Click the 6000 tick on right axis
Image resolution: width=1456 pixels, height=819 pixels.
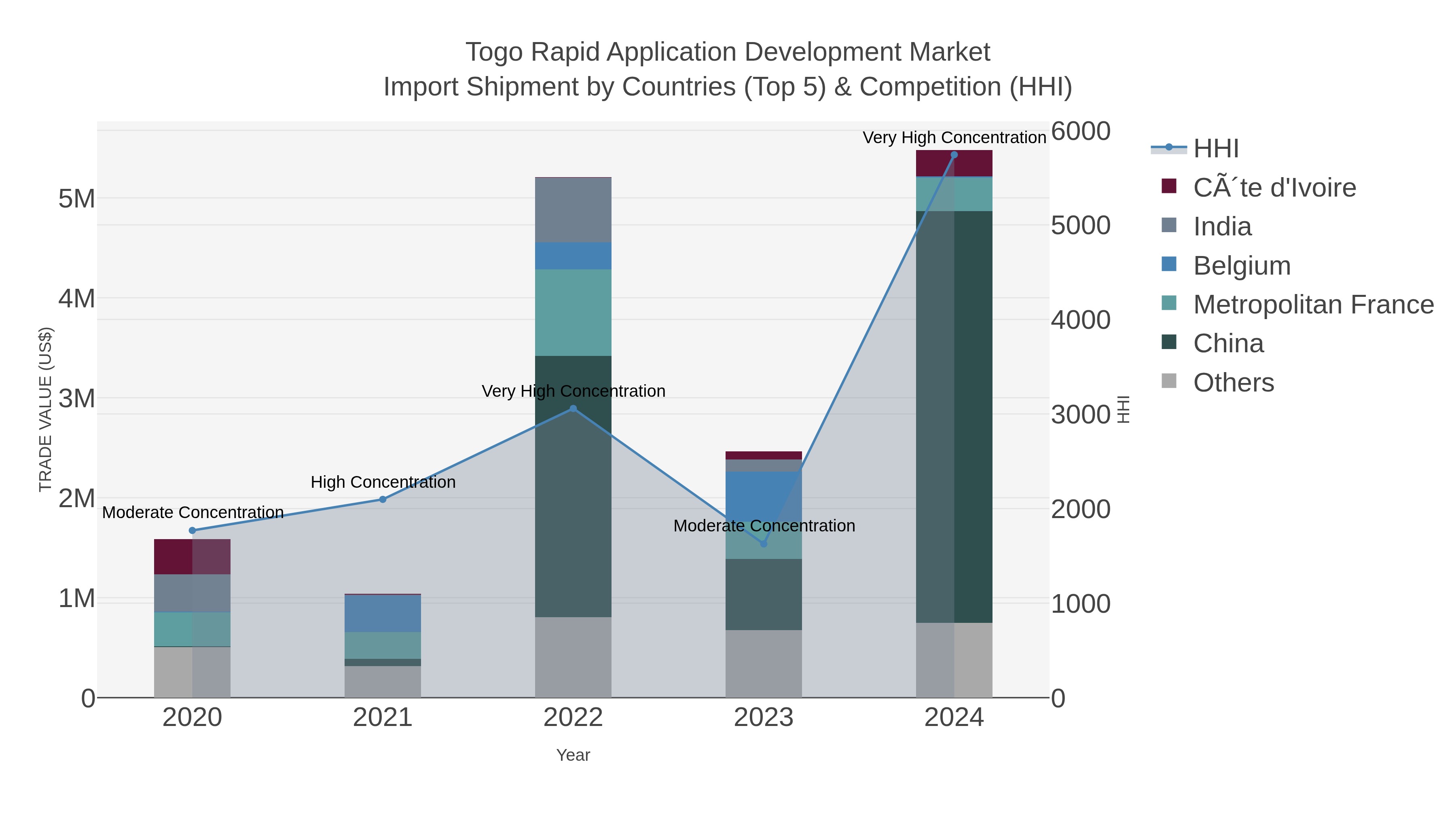coord(1081,131)
